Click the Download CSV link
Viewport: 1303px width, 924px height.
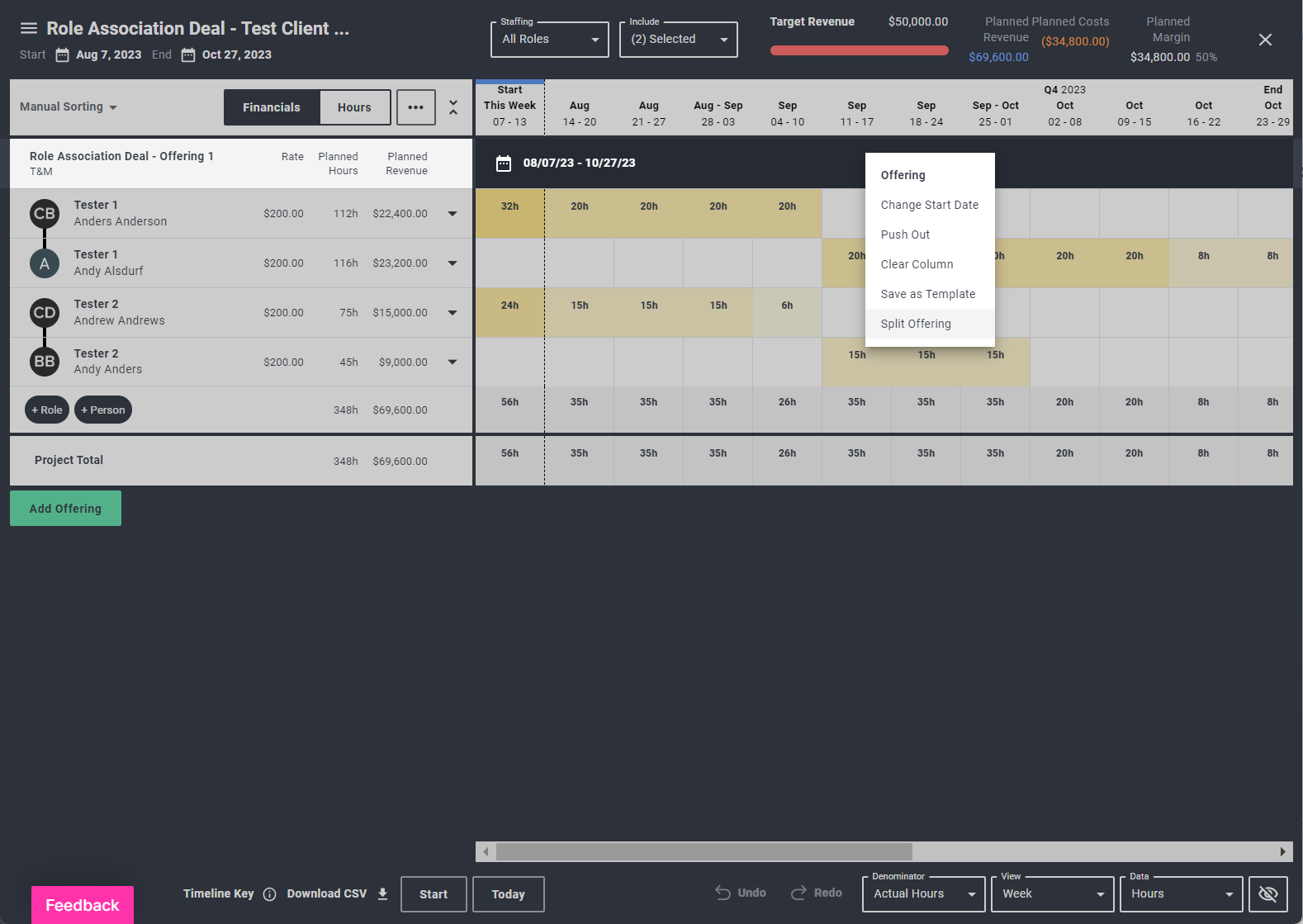tap(327, 893)
